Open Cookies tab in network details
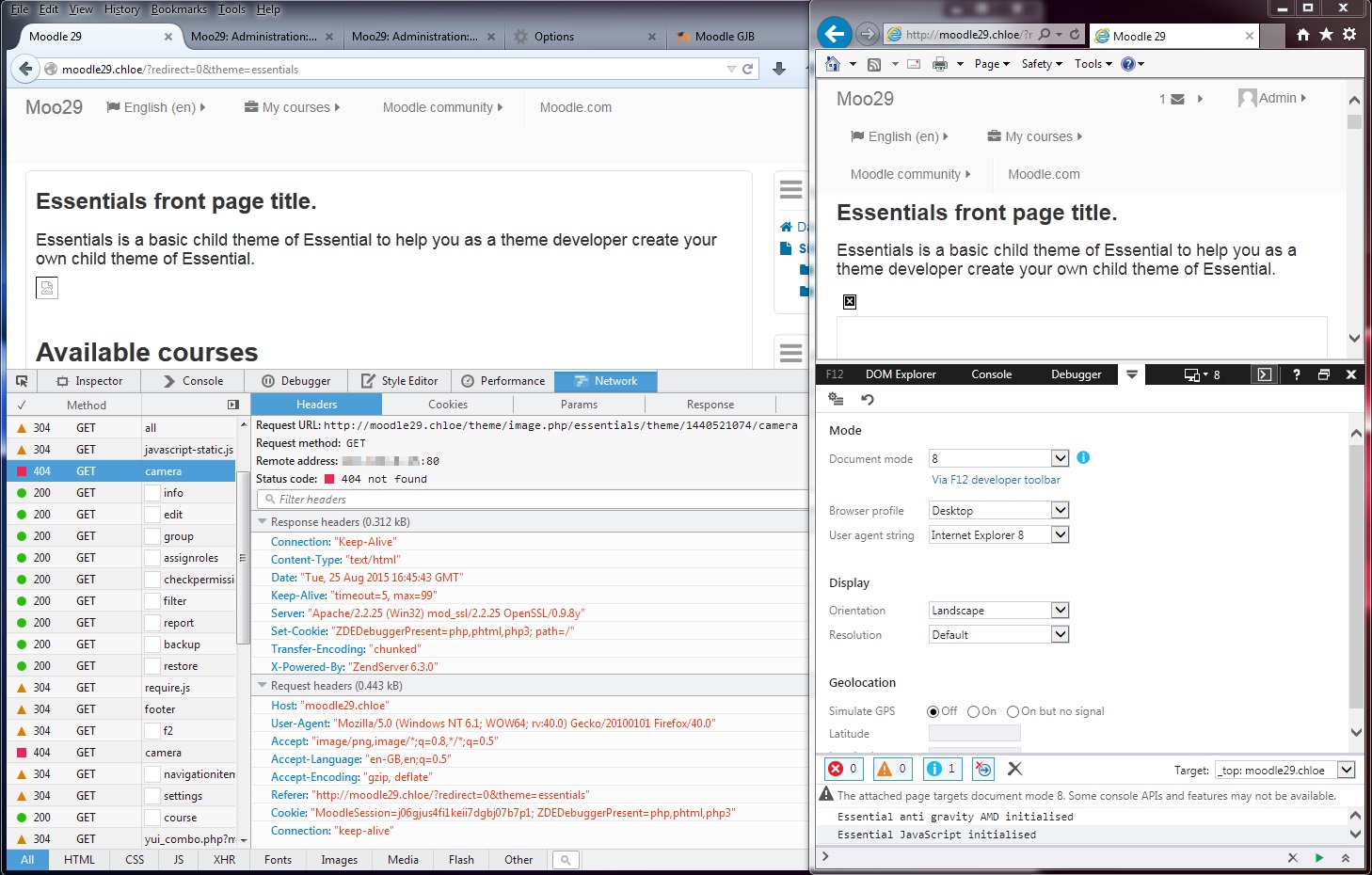 pyautogui.click(x=448, y=405)
